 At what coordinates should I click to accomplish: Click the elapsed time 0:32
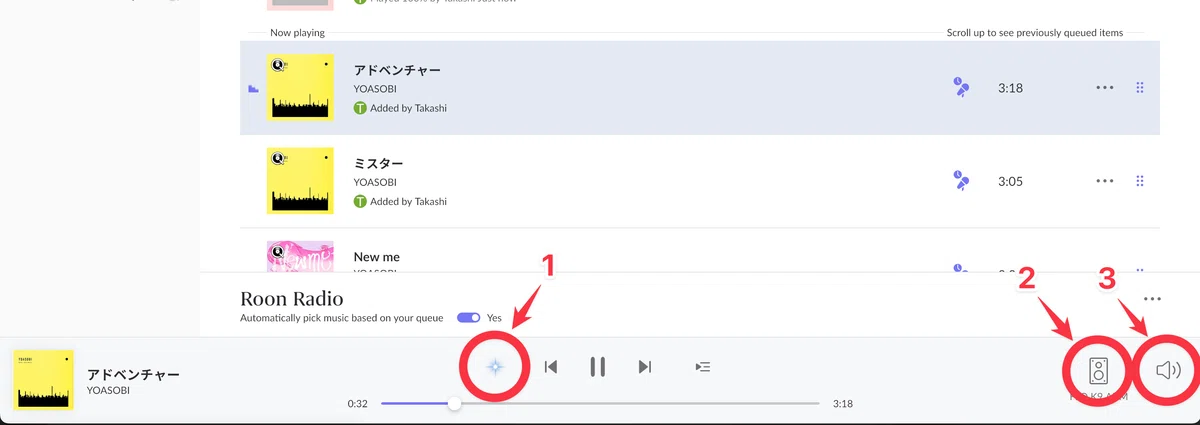point(357,404)
